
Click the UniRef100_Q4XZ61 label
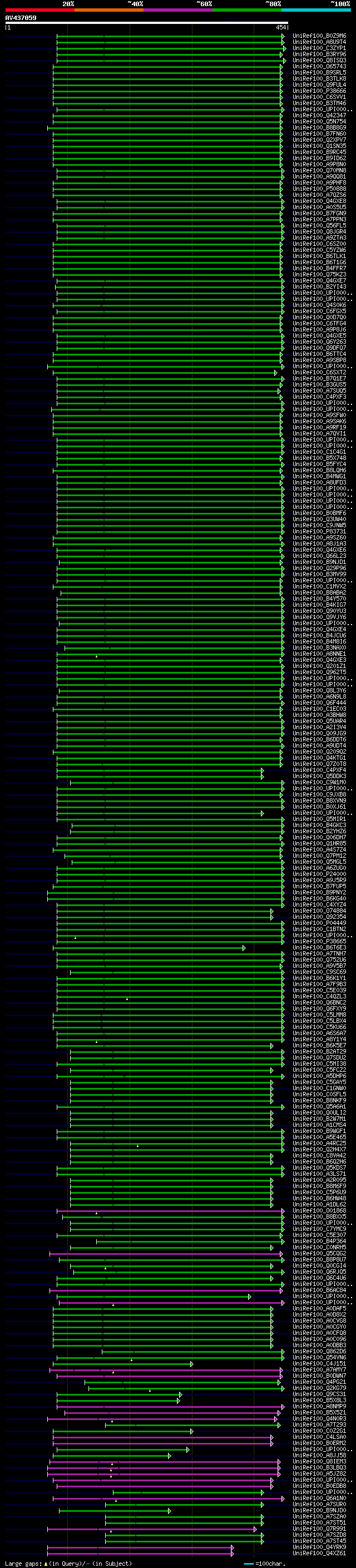click(319, 1553)
